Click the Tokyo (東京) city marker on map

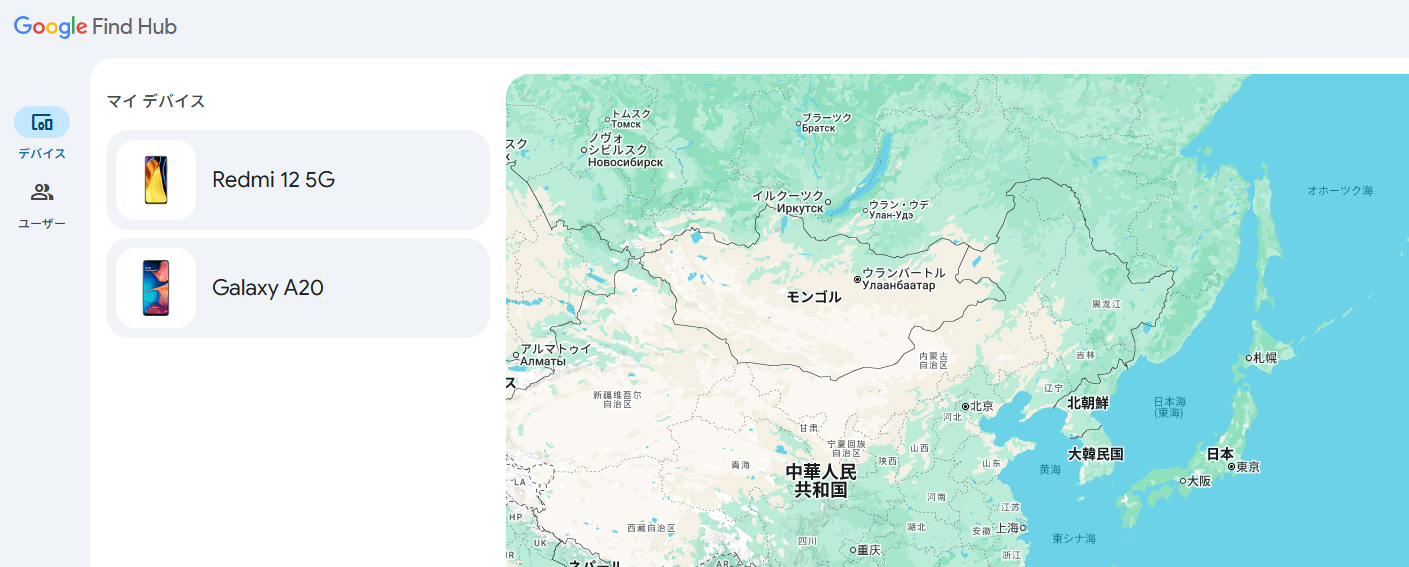pyautogui.click(x=1231, y=467)
